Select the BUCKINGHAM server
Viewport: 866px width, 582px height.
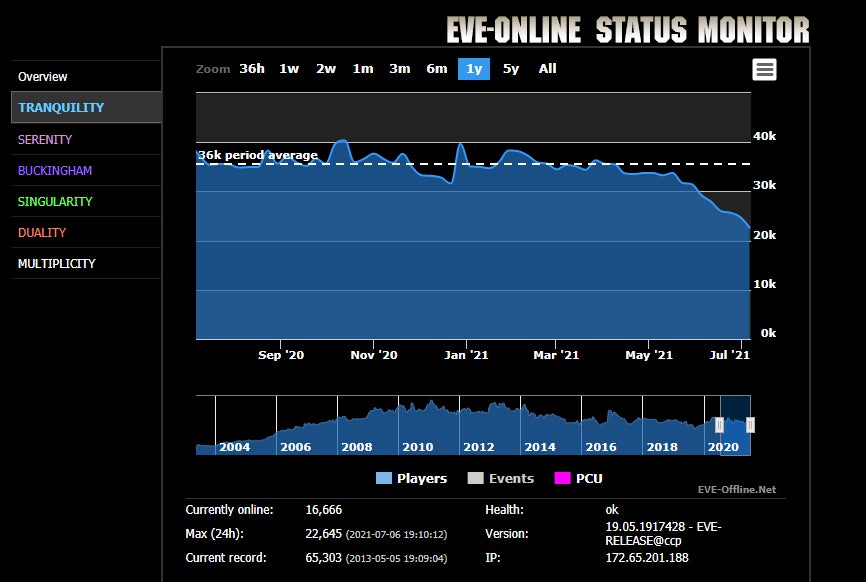click(x=53, y=170)
